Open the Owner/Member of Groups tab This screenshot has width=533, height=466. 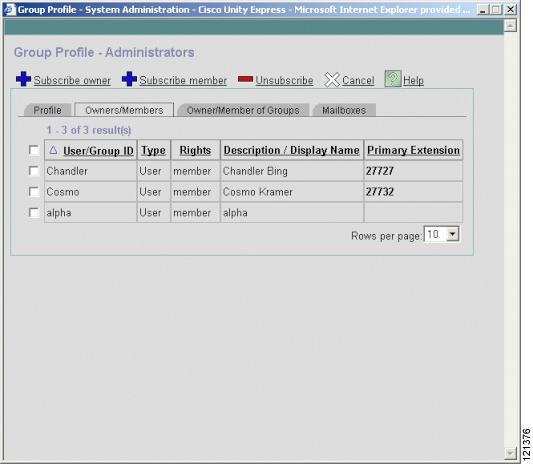(243, 110)
